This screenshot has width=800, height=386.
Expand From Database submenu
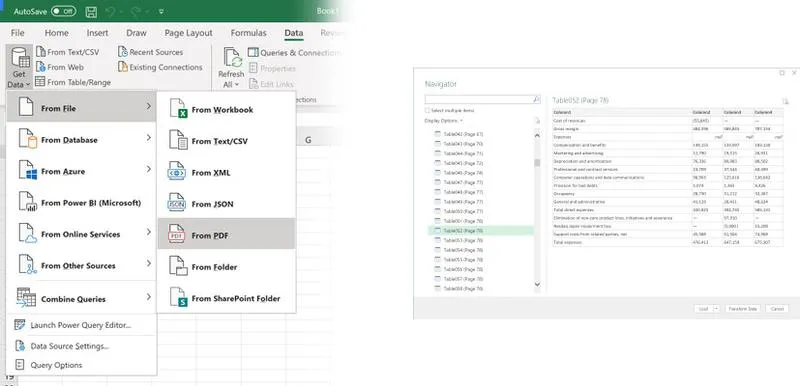[x=82, y=139]
